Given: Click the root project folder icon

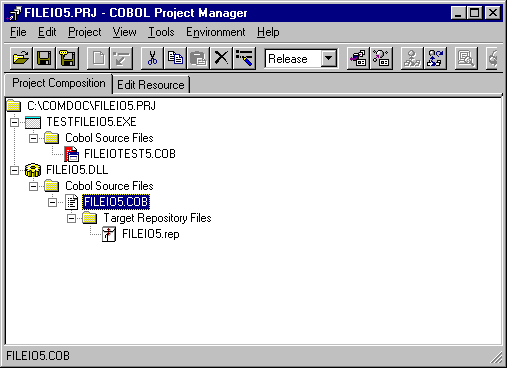Looking at the screenshot, I should pos(14,106).
